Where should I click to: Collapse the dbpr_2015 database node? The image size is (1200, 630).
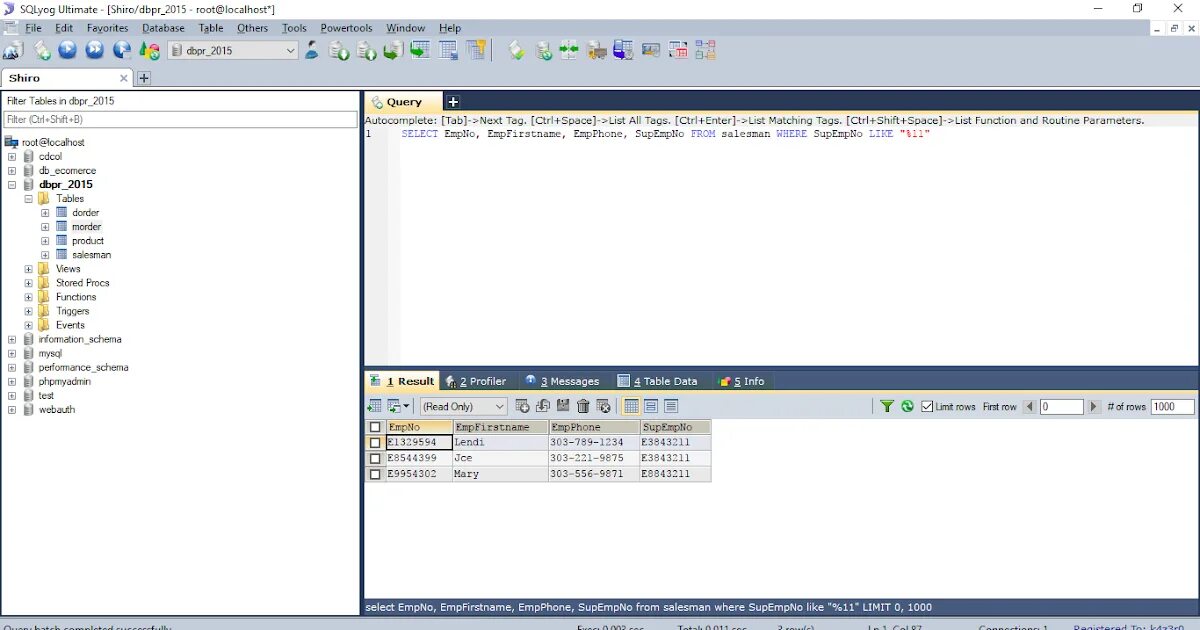[x=12, y=185]
